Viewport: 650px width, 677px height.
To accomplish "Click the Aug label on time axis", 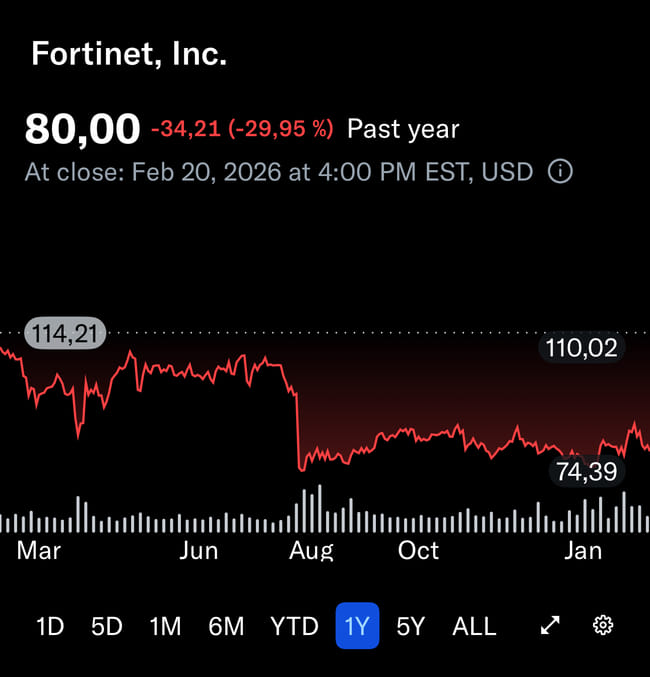I will [x=311, y=551].
